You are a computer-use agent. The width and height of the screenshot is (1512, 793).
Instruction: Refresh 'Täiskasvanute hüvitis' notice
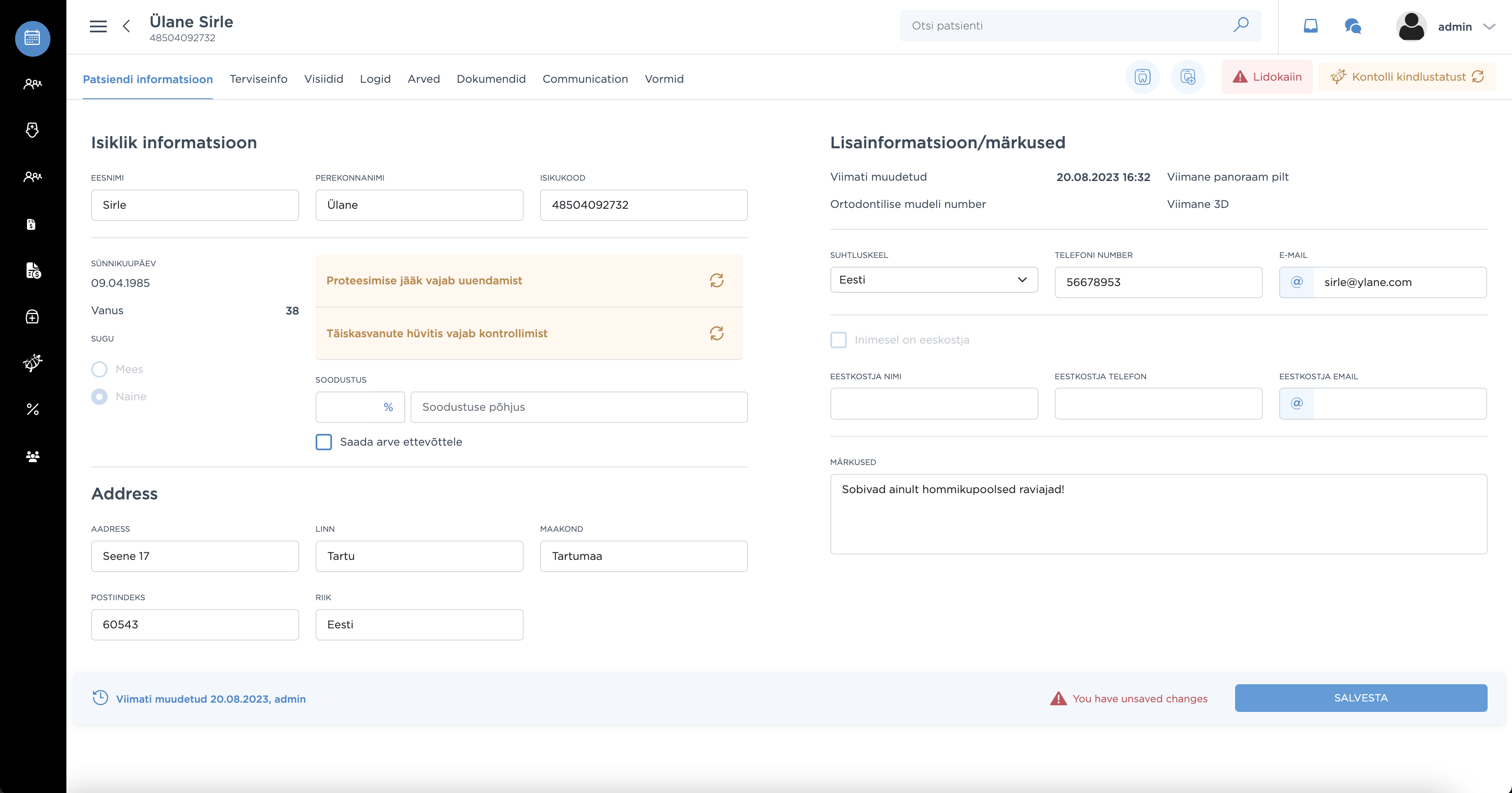coord(716,333)
